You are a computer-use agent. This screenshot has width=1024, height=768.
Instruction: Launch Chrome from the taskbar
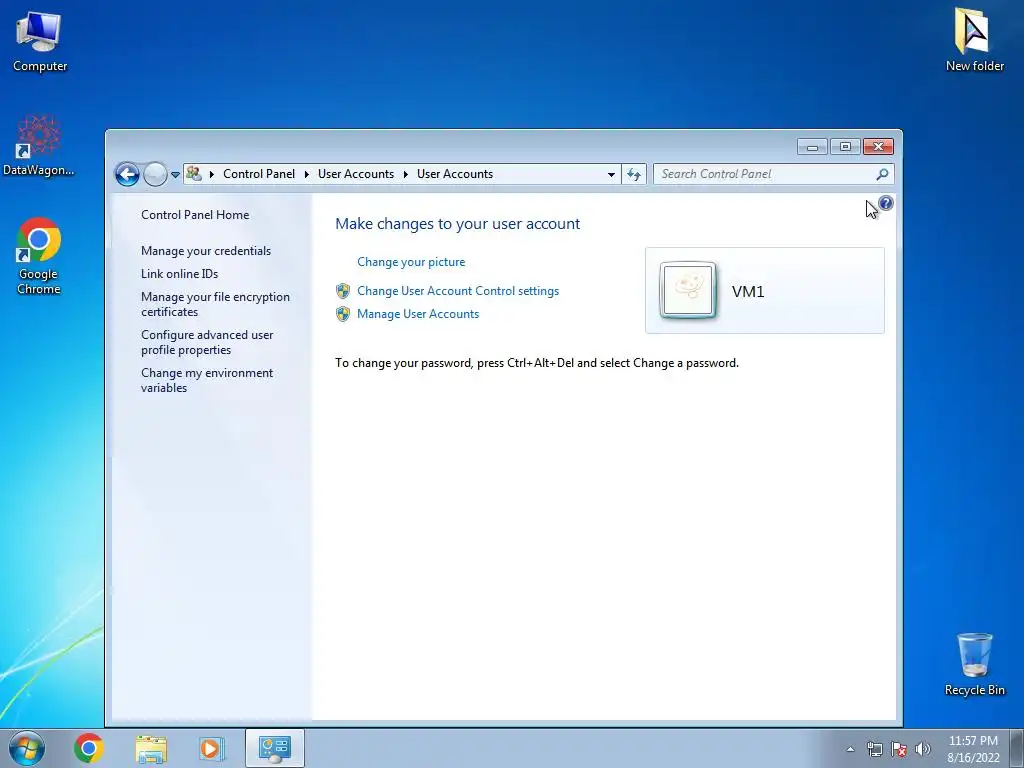click(89, 748)
